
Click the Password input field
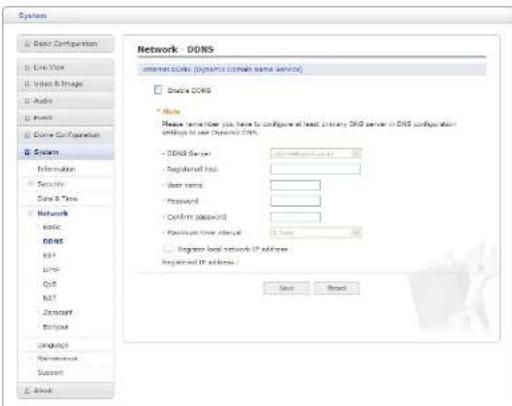pyautogui.click(x=295, y=201)
